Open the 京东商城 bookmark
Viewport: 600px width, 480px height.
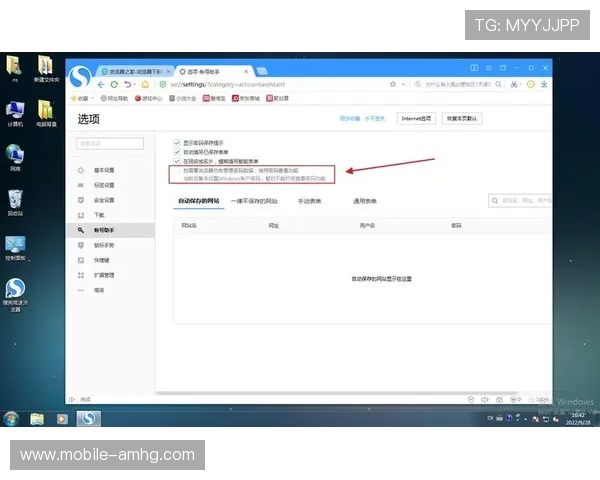coord(246,98)
